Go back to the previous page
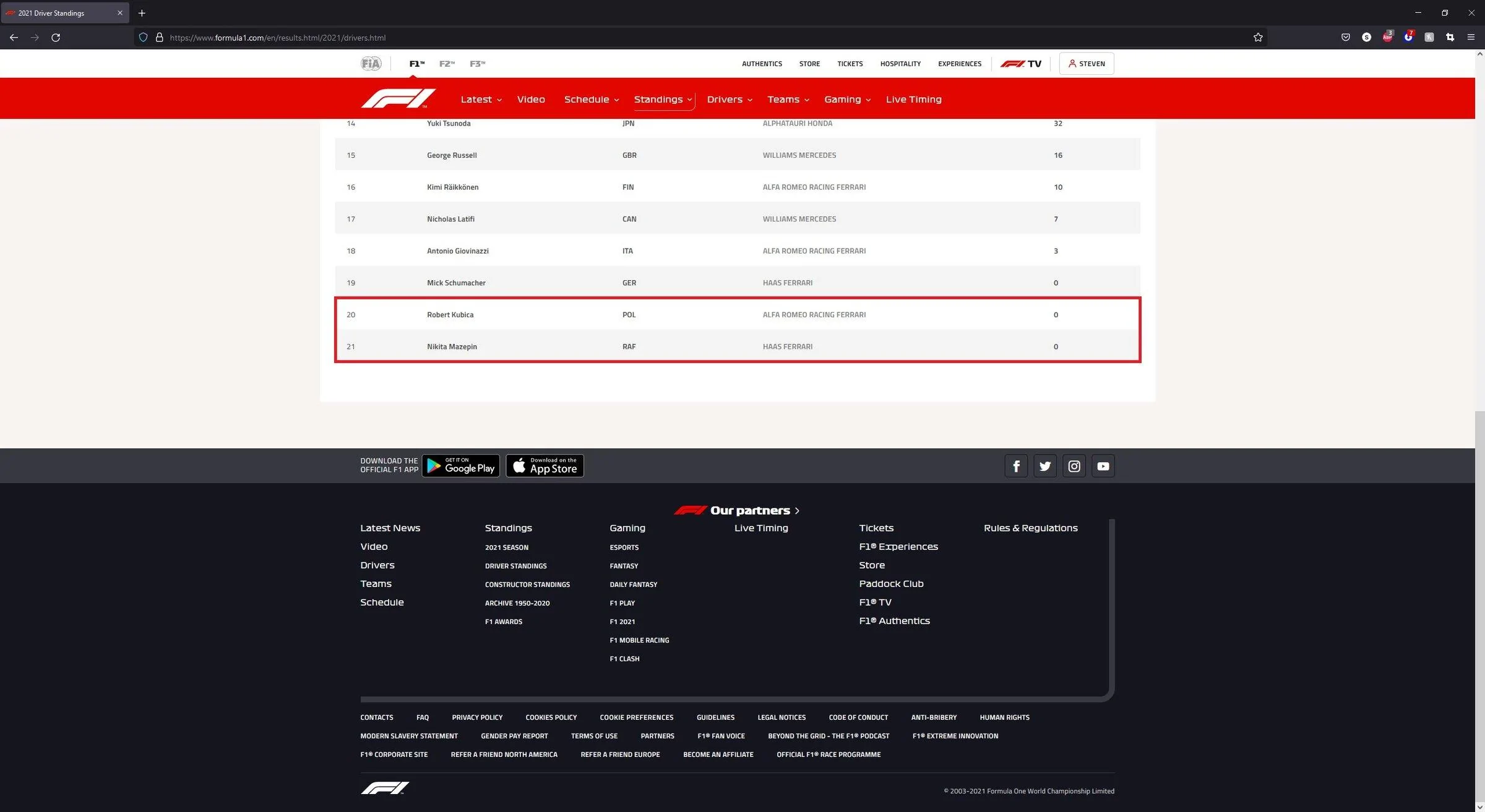 [14, 38]
